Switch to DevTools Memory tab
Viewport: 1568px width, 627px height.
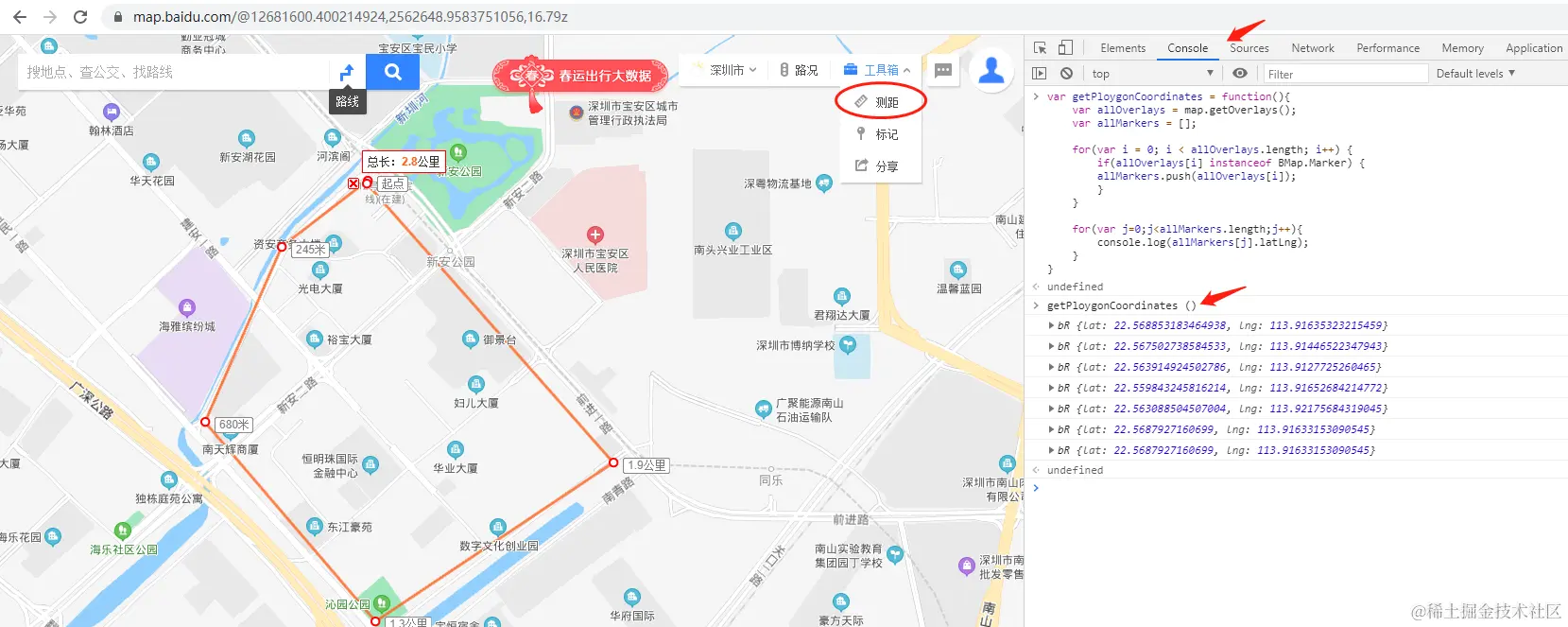pyautogui.click(x=1462, y=48)
